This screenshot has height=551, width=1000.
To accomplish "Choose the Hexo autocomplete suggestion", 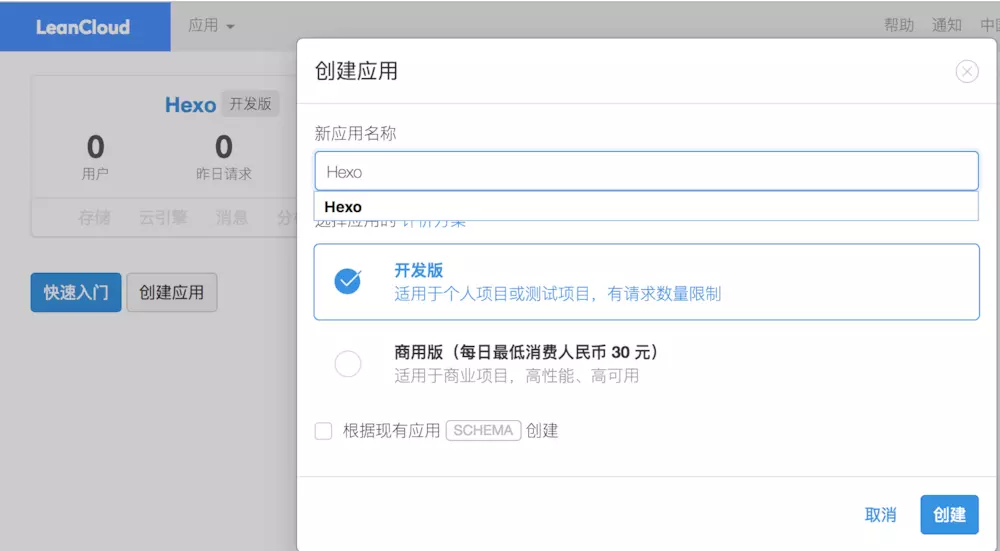I will pos(646,207).
